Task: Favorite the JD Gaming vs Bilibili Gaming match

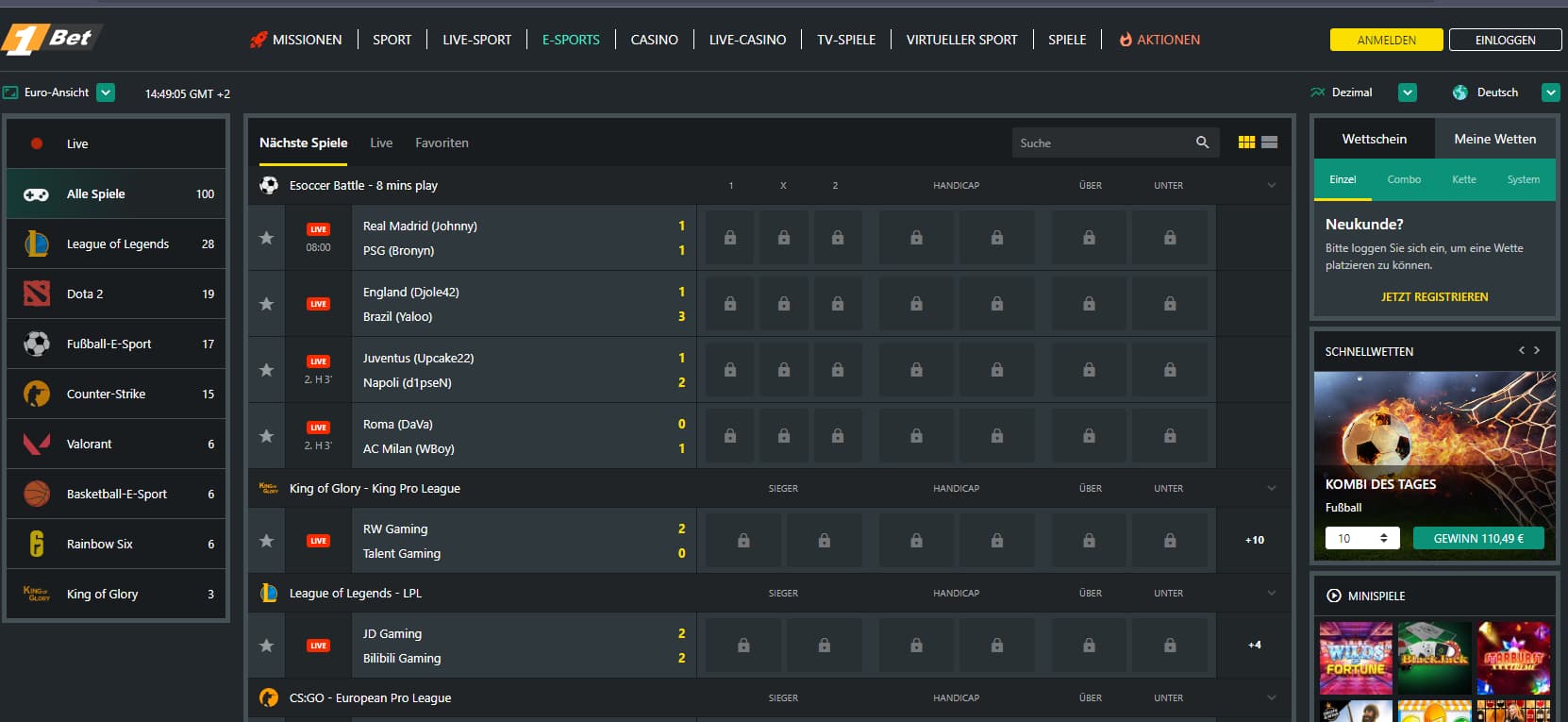Action: 267,646
